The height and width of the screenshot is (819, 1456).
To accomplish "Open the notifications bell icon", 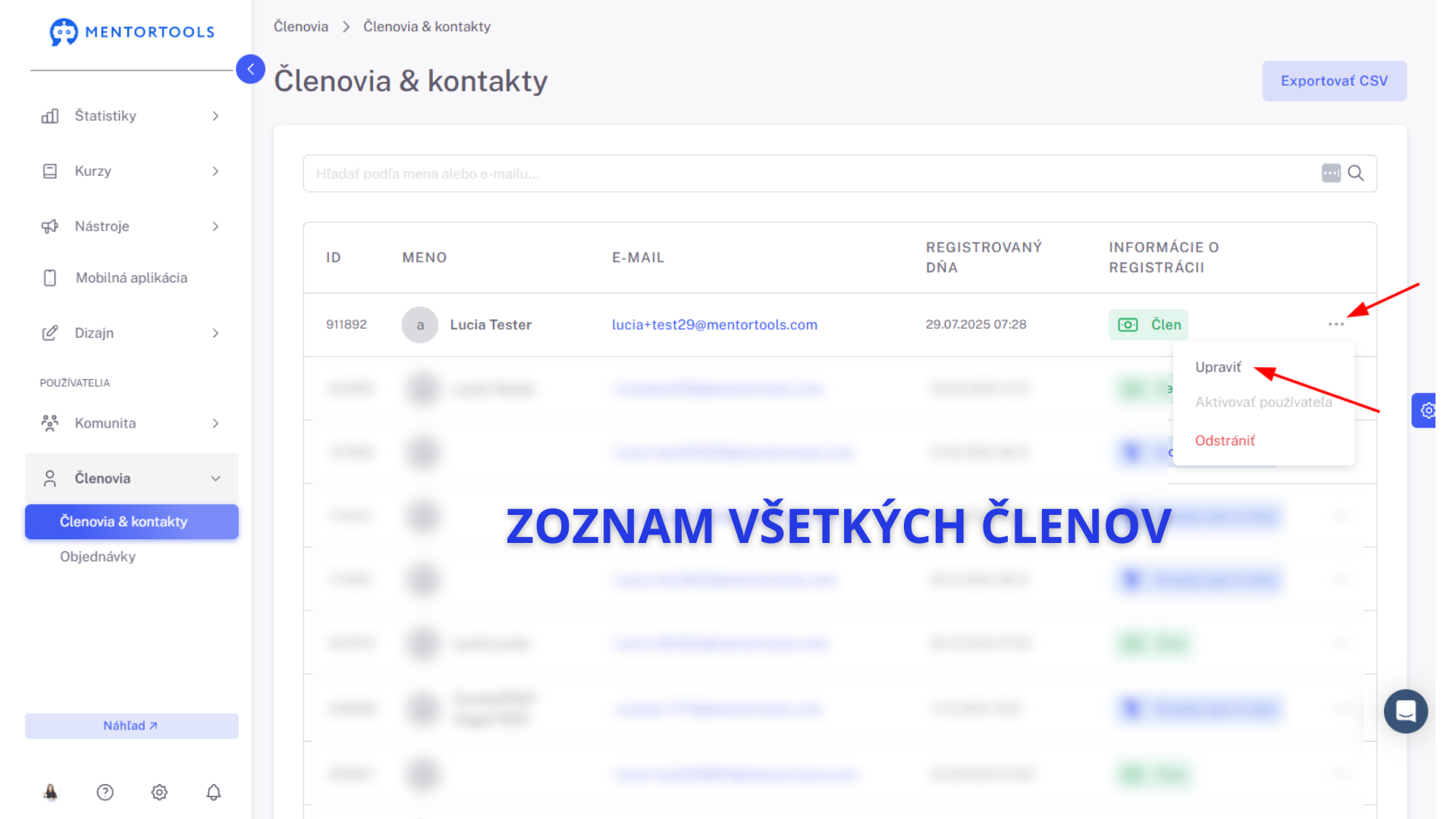I will click(x=214, y=792).
